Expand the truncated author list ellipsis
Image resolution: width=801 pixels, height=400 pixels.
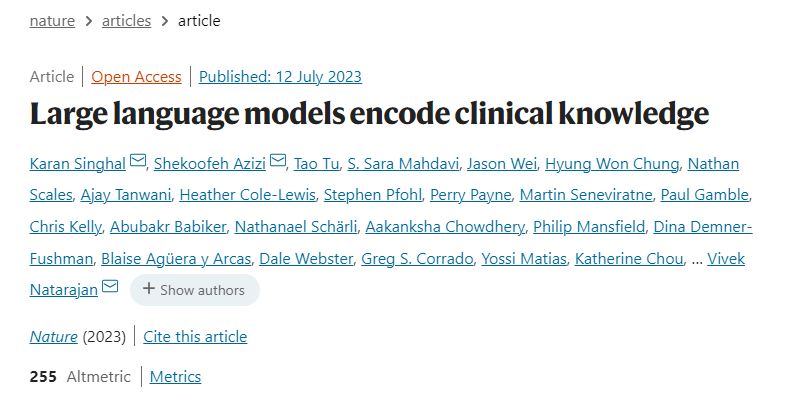click(696, 259)
